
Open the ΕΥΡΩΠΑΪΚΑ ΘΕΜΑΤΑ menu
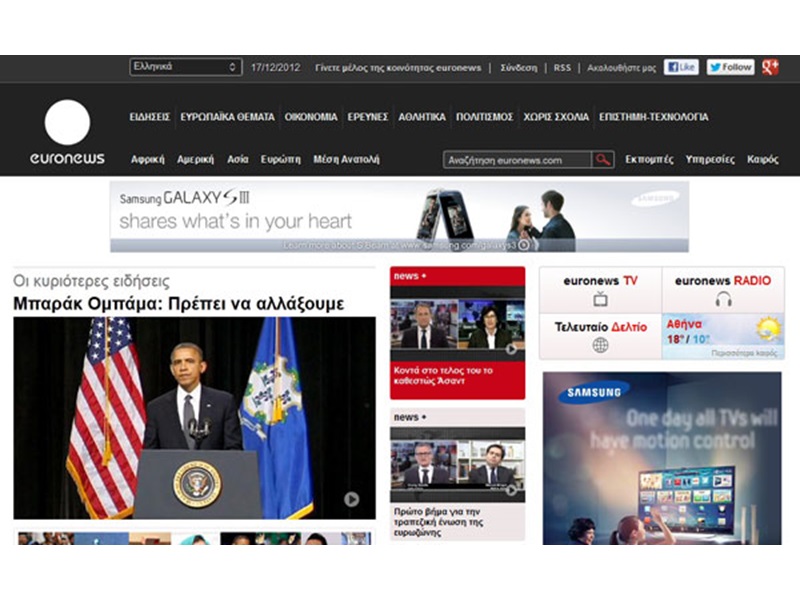coord(227,117)
